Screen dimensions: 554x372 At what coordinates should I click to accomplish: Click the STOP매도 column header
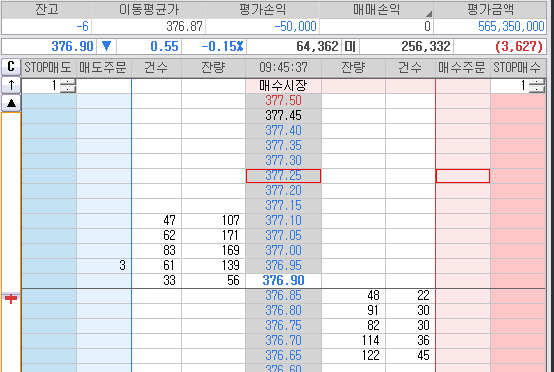point(48,67)
